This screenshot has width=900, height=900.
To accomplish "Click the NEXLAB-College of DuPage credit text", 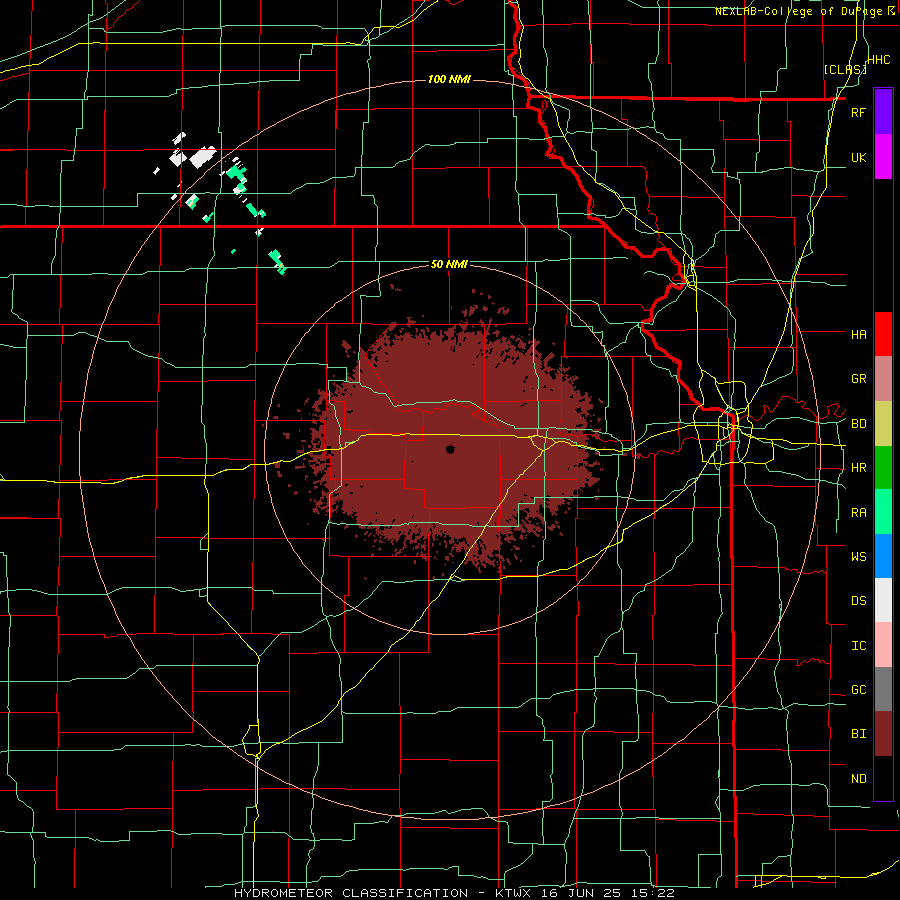I will pos(800,11).
